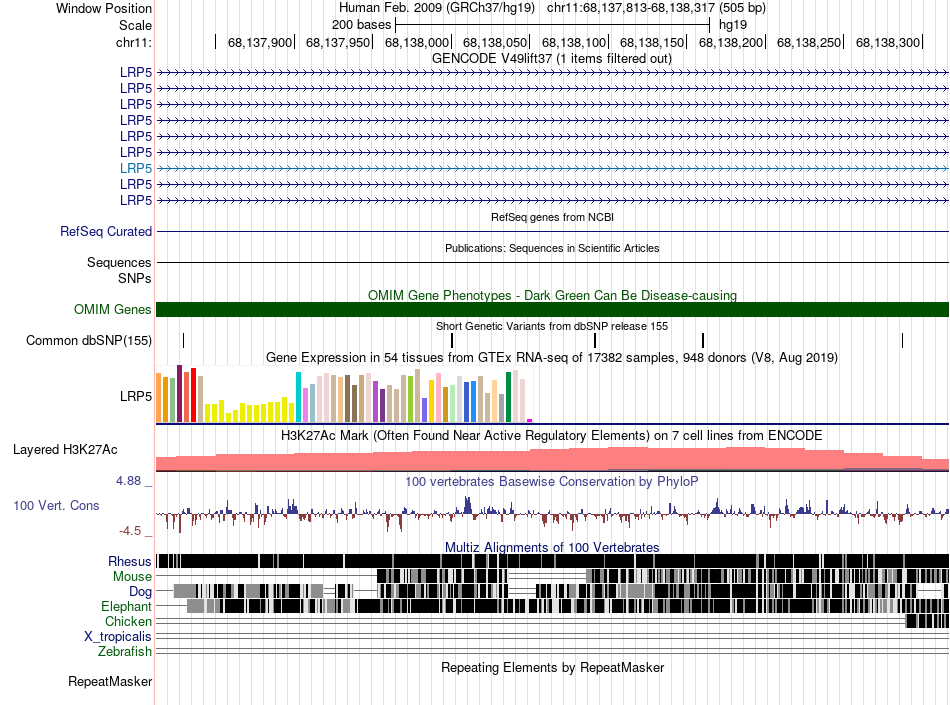Click the dbSNP tick below the 68,138,100 coordinate label
This screenshot has height=705, width=950.
click(595, 340)
